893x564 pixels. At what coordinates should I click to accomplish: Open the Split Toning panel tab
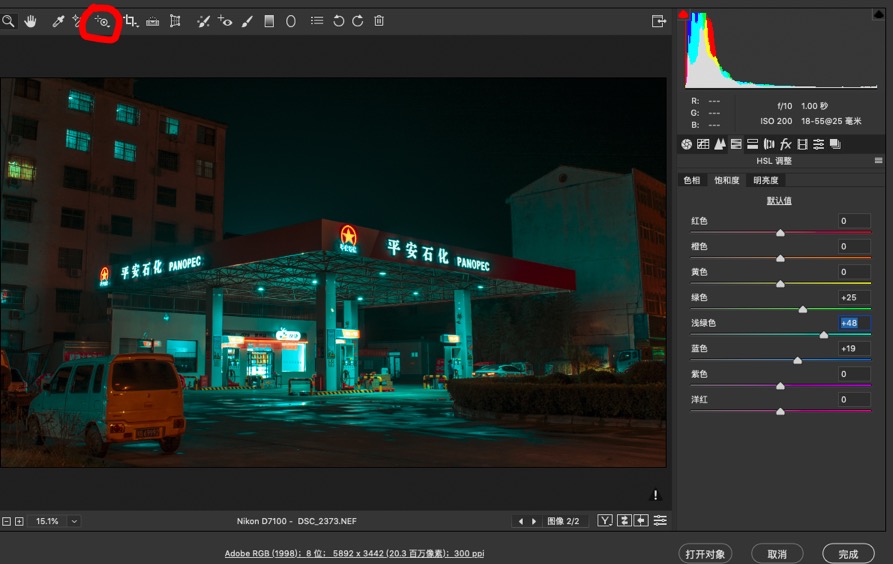[752, 144]
